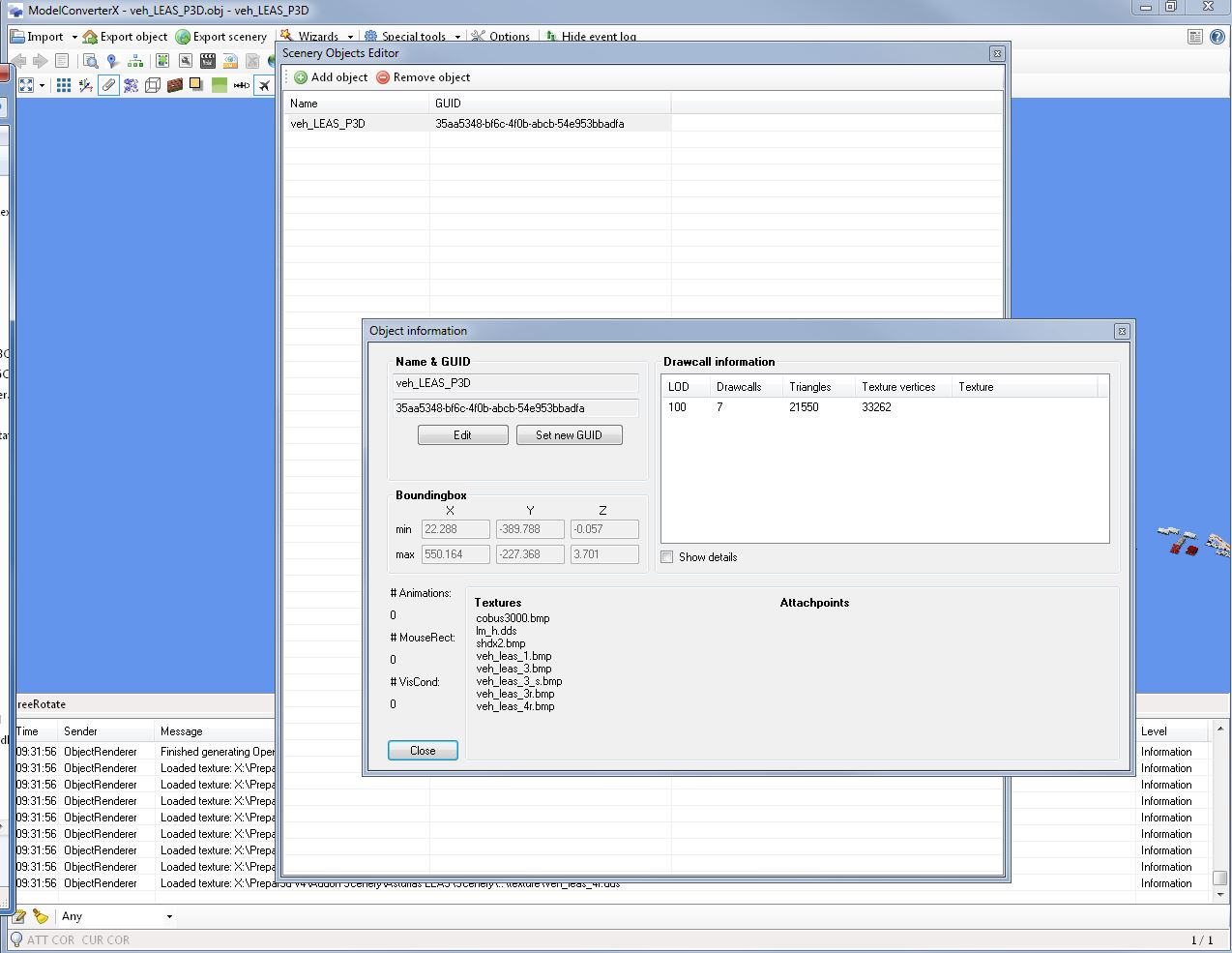Select the Boundingbox min X value field

pos(455,529)
